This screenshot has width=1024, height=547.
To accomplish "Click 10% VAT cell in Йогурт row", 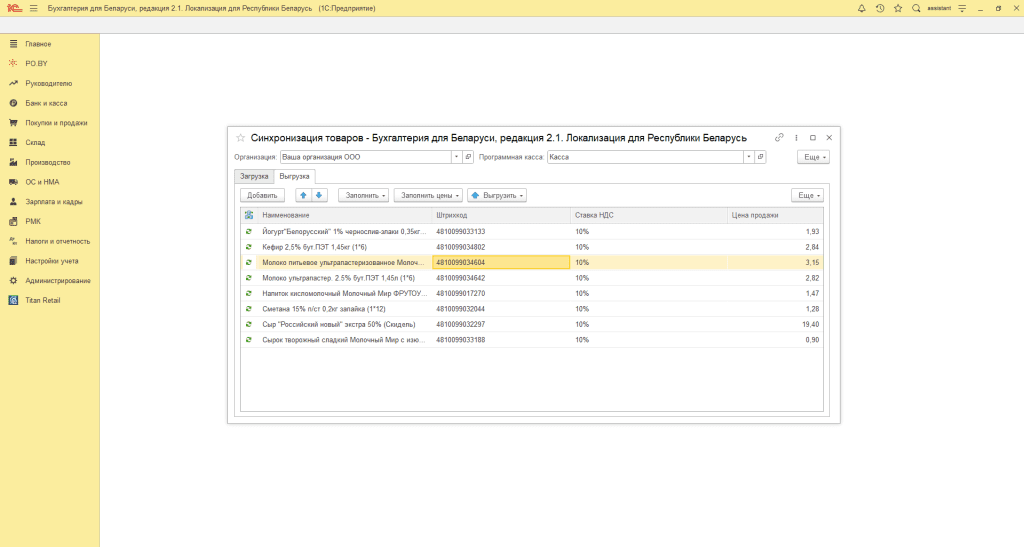I will (648, 232).
